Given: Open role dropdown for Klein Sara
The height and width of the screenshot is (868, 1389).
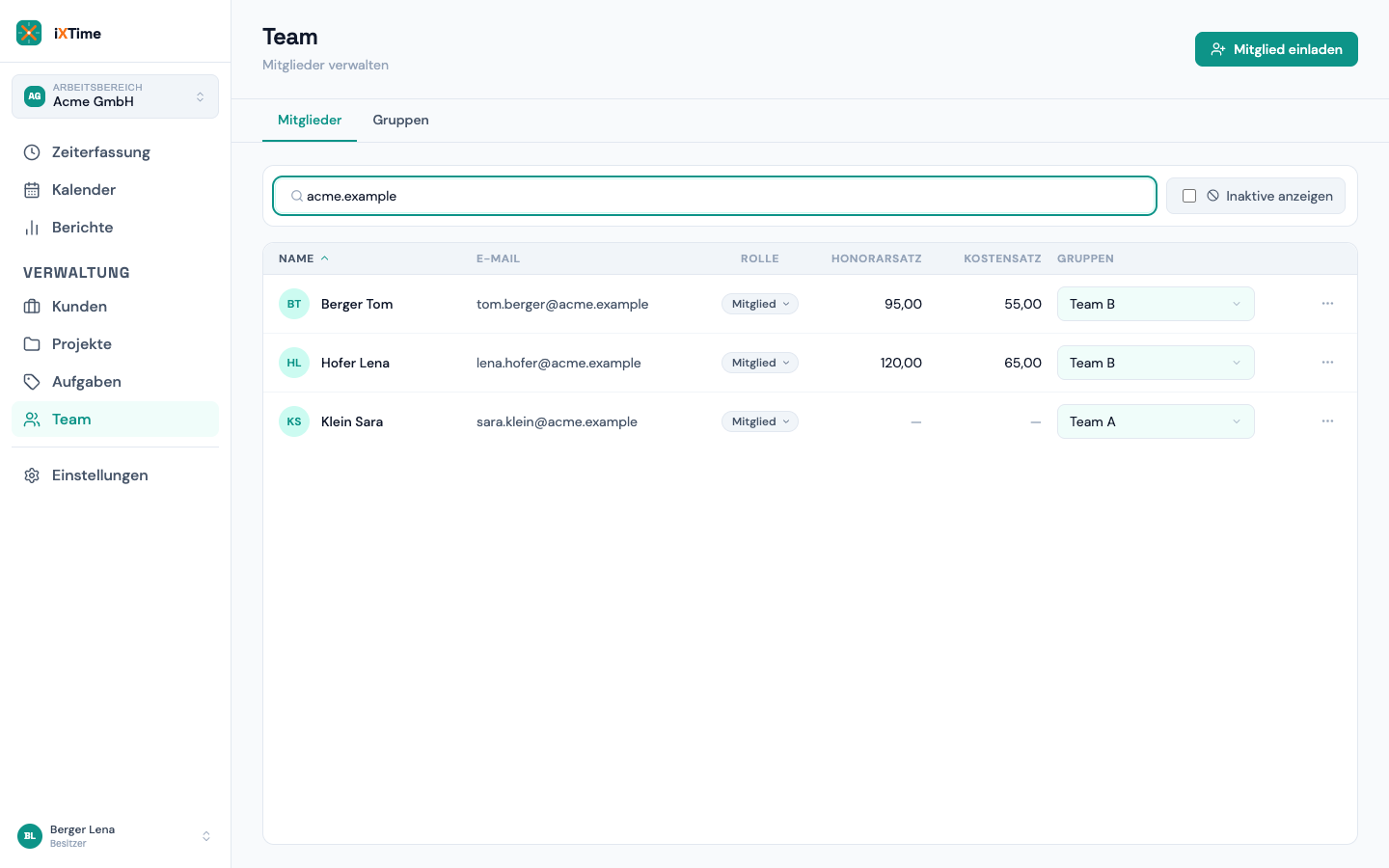Looking at the screenshot, I should click(x=760, y=421).
